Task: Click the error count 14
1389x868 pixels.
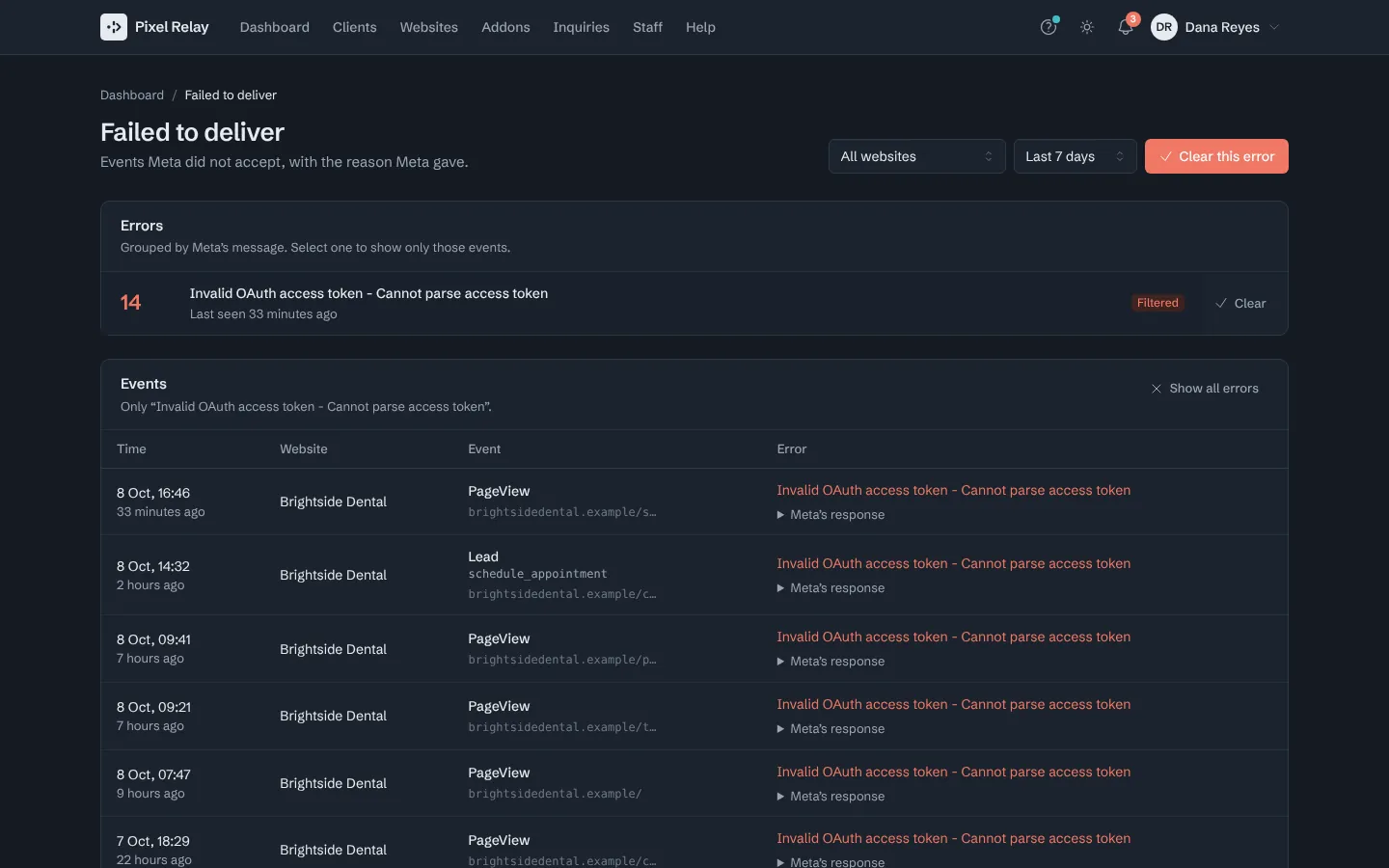Action: [x=130, y=303]
